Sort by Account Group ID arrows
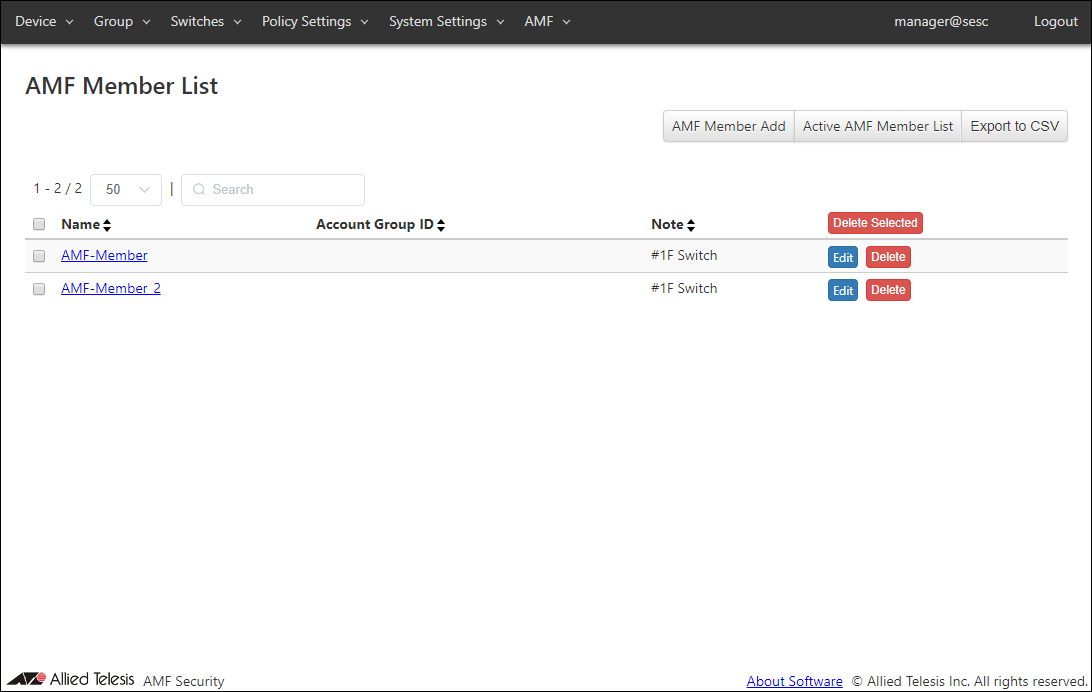The image size is (1092, 692). click(441, 225)
